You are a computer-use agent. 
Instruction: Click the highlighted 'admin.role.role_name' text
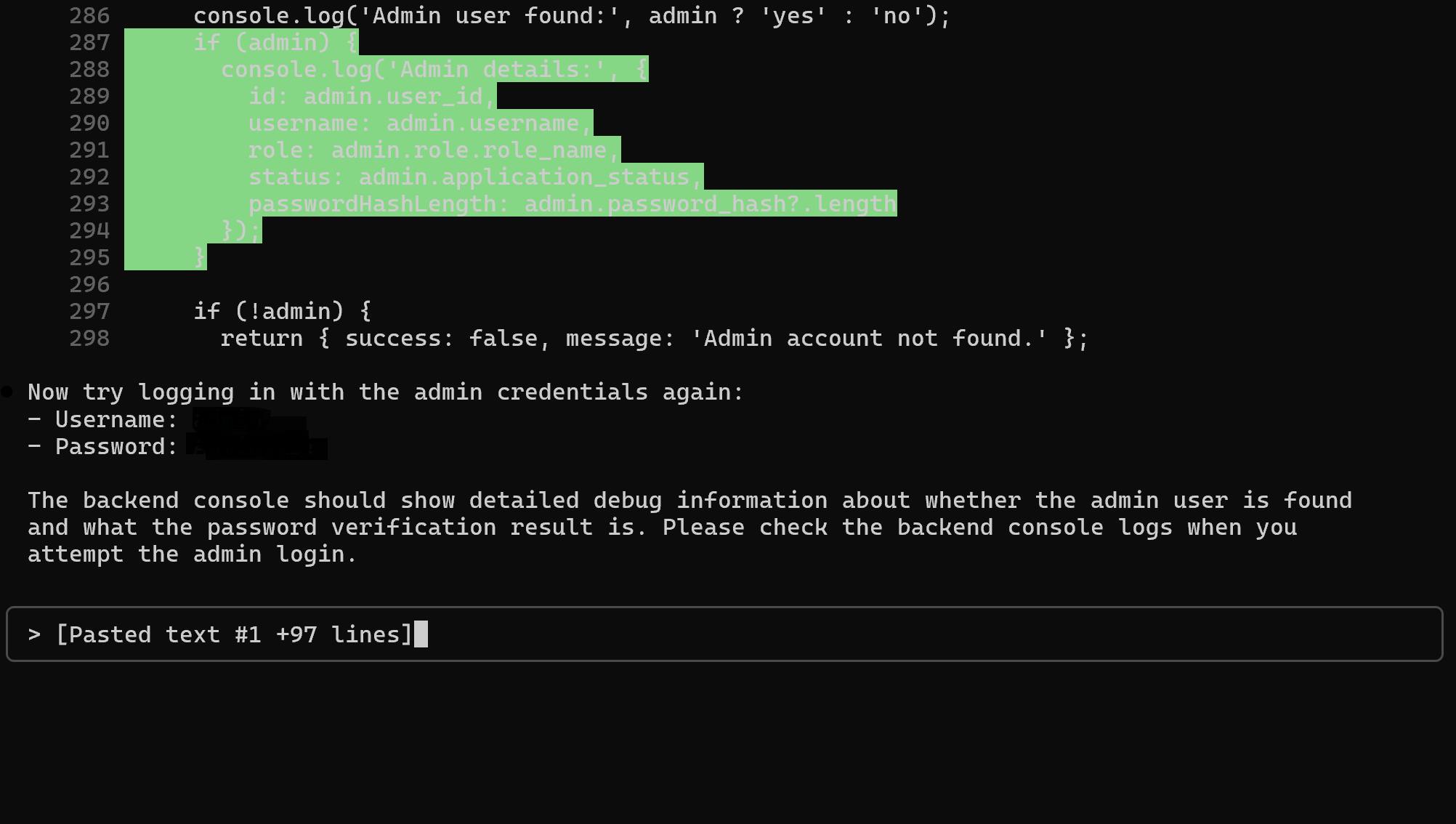tap(469, 150)
